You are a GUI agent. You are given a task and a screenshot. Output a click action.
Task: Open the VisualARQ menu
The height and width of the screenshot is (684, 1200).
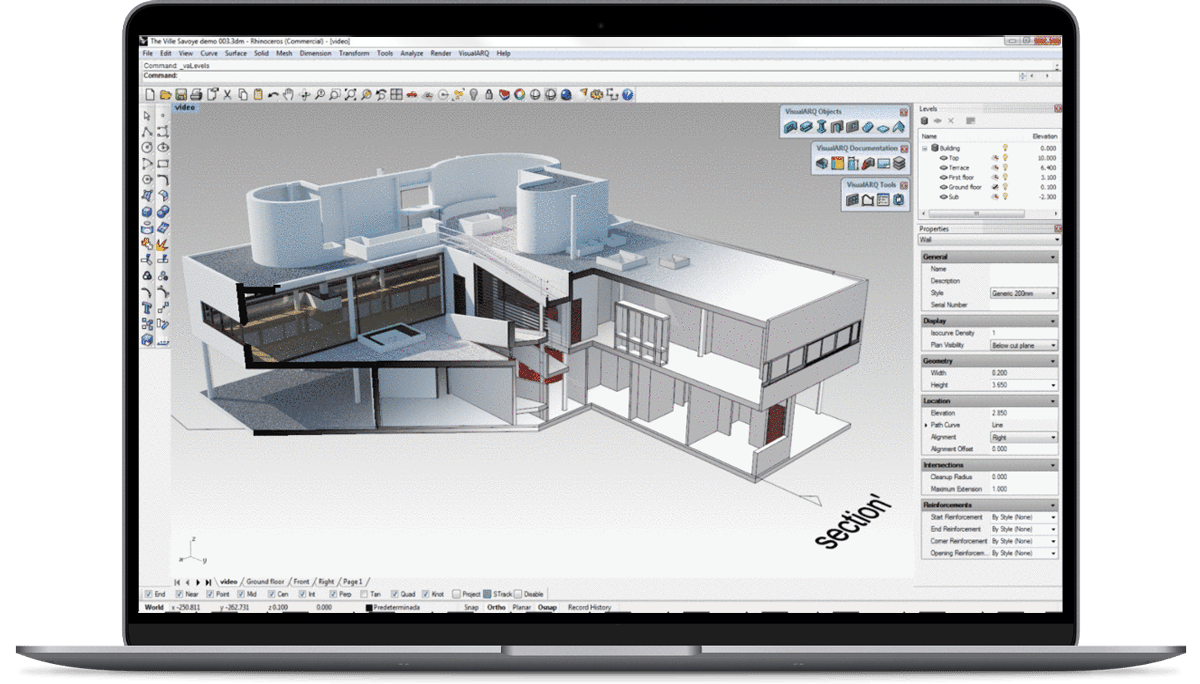coord(474,53)
